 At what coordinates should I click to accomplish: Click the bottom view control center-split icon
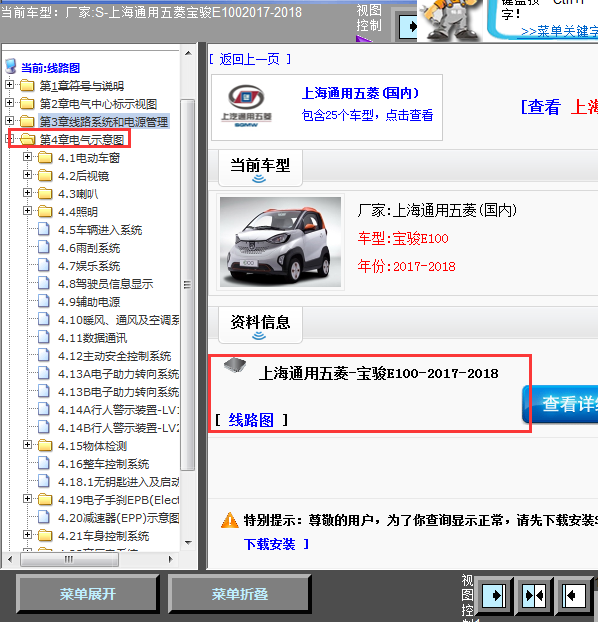point(534,595)
